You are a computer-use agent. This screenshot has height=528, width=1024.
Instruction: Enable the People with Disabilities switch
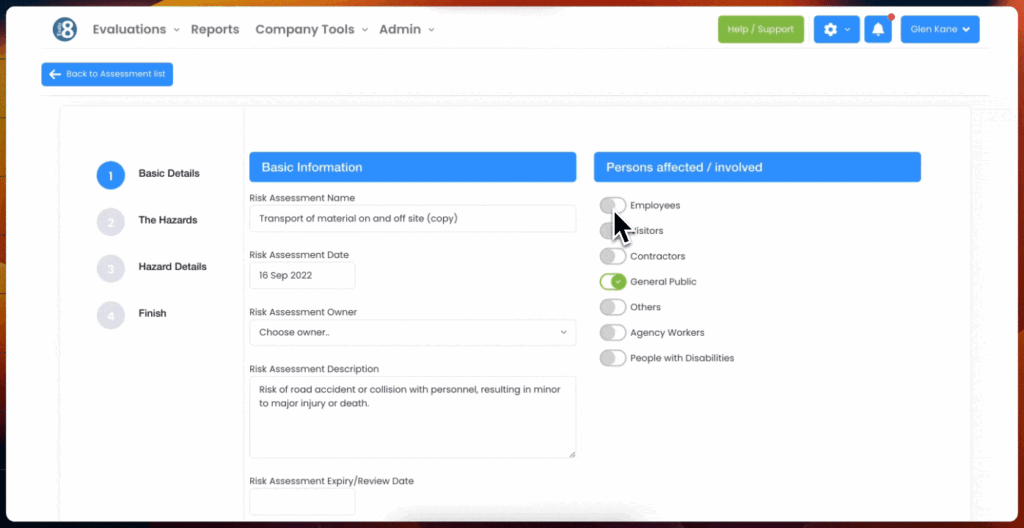pos(613,358)
